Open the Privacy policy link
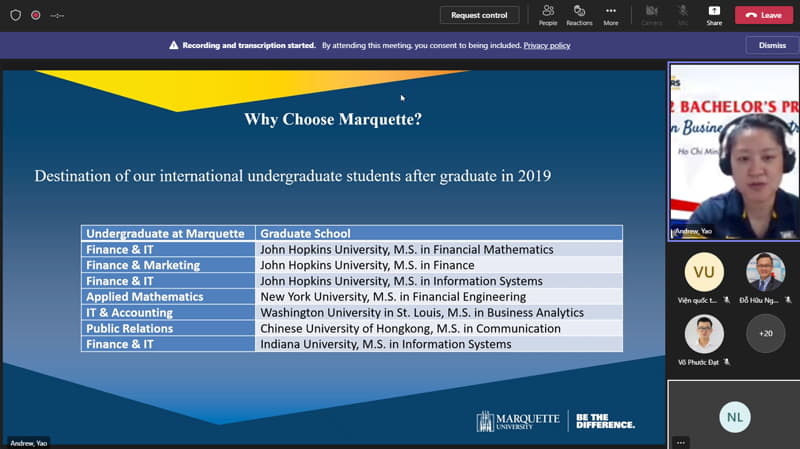 pyautogui.click(x=547, y=45)
